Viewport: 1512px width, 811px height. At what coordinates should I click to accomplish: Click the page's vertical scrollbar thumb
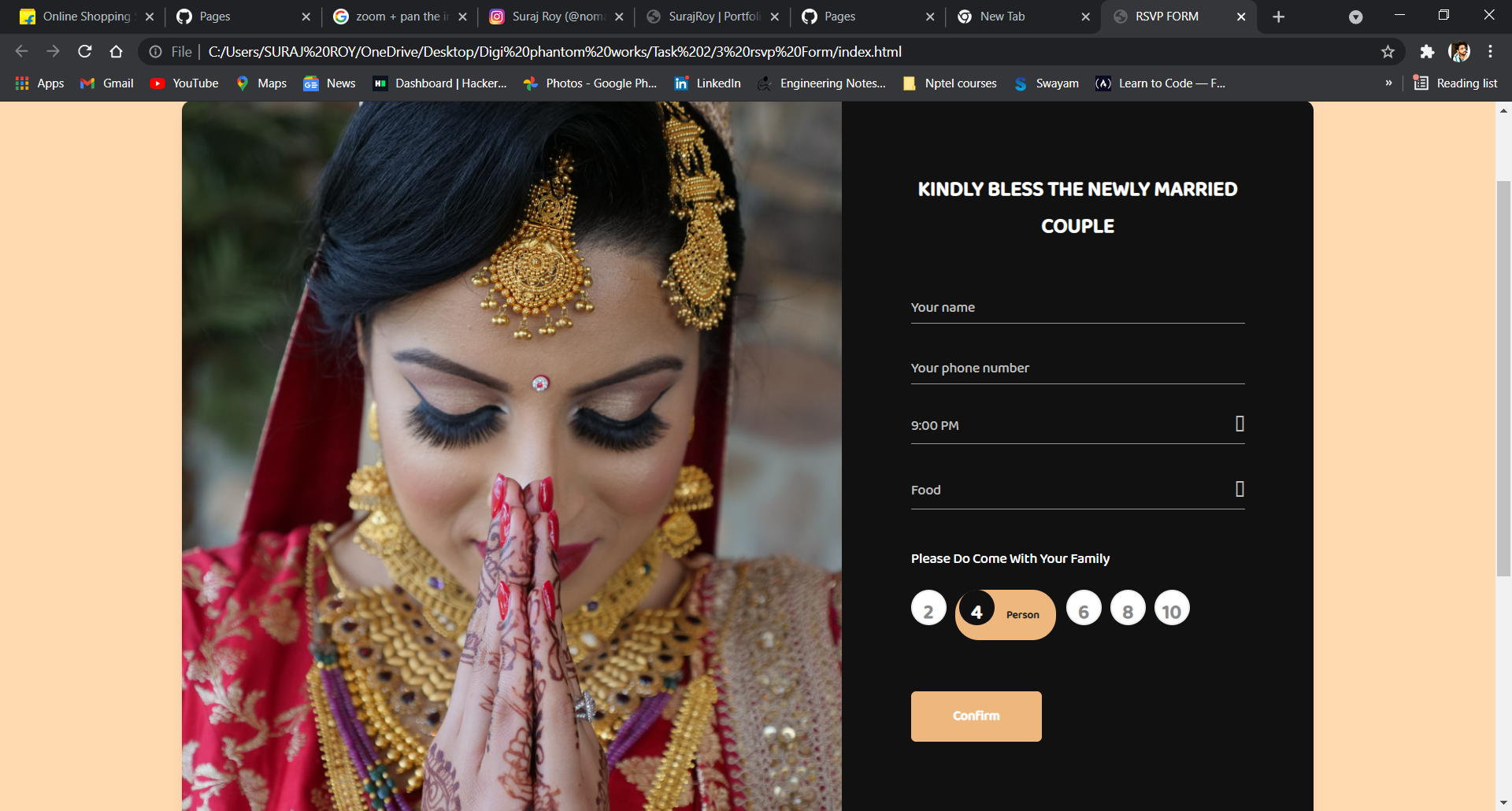point(1503,378)
